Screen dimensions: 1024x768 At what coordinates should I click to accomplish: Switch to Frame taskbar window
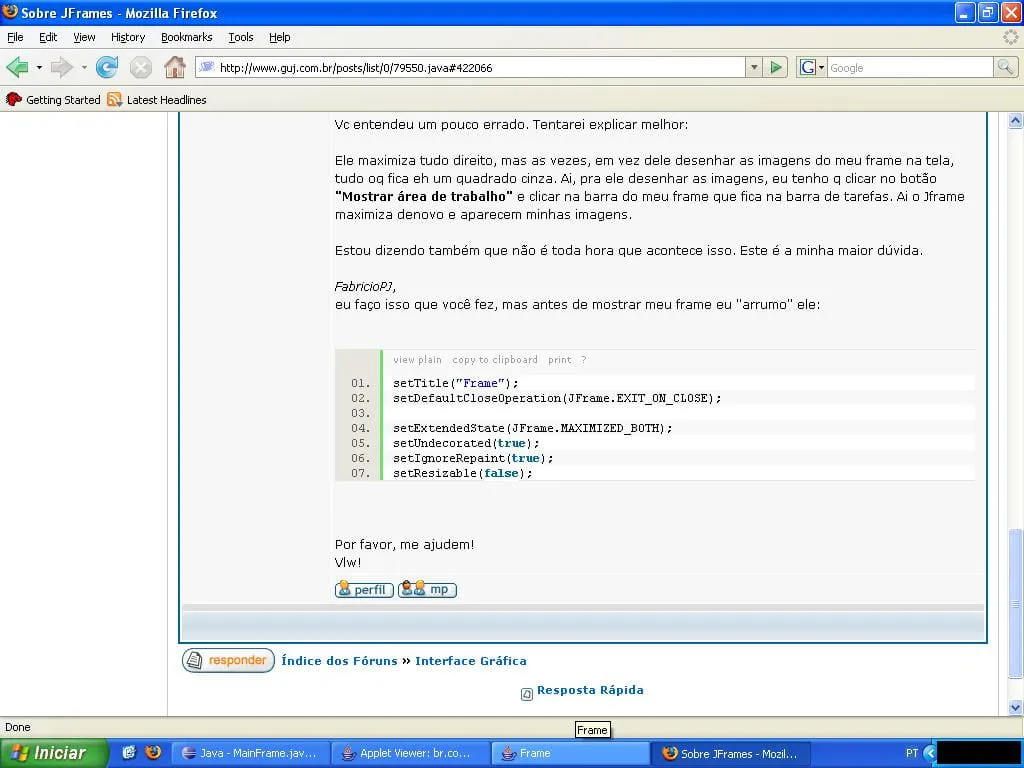coord(569,753)
